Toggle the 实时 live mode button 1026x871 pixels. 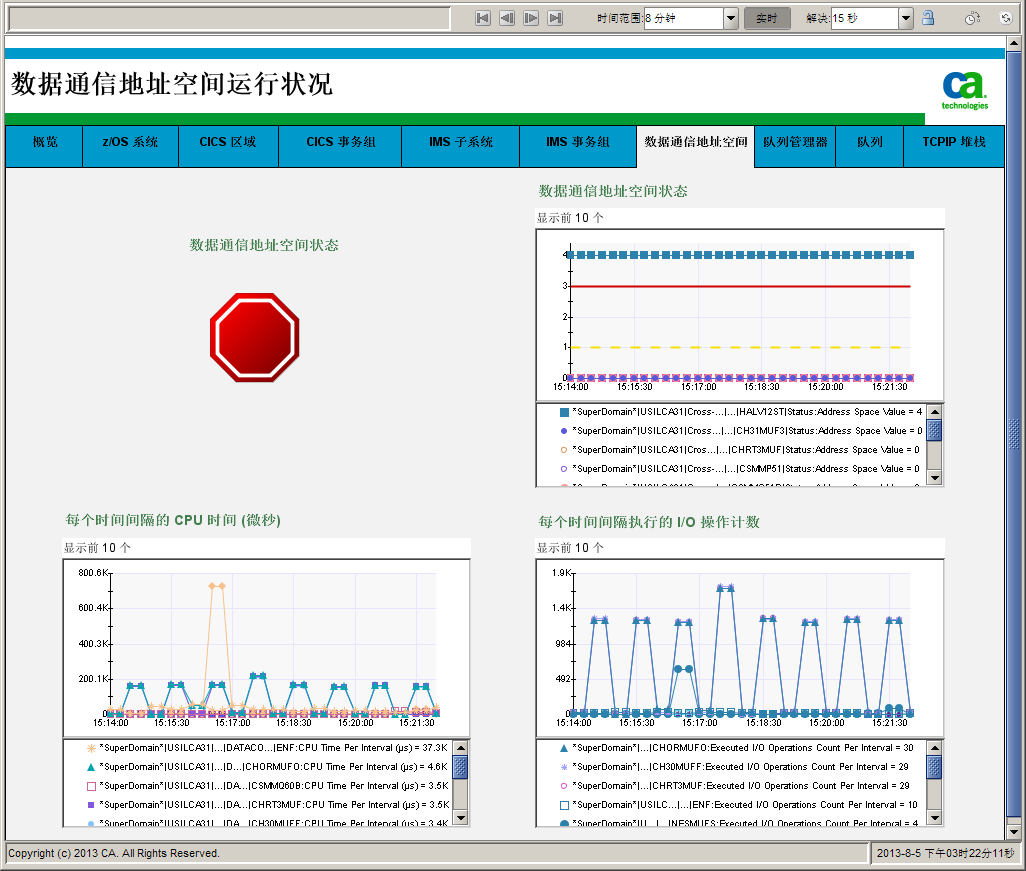pos(767,18)
